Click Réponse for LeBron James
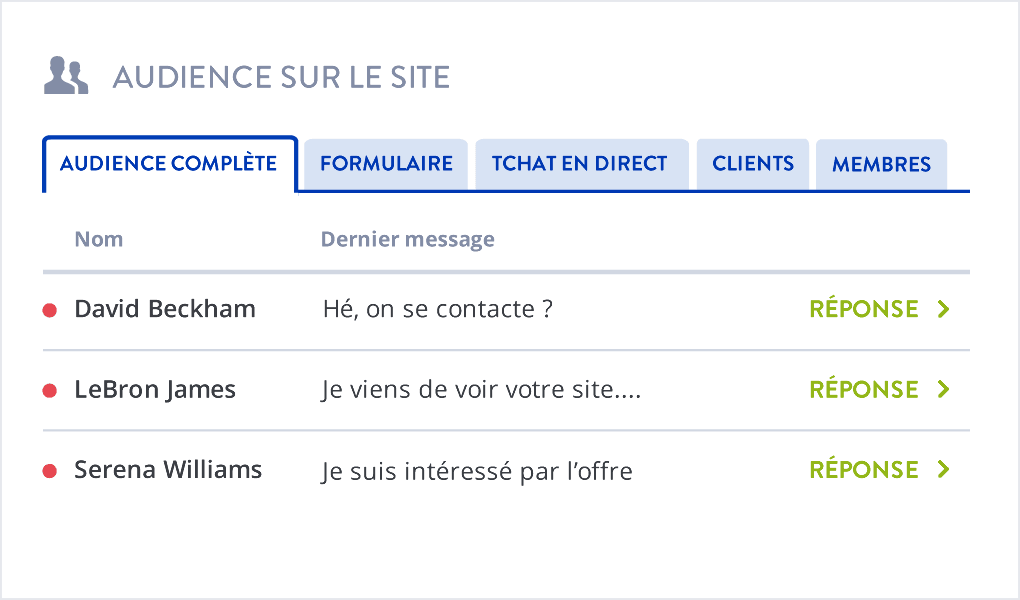 point(864,390)
